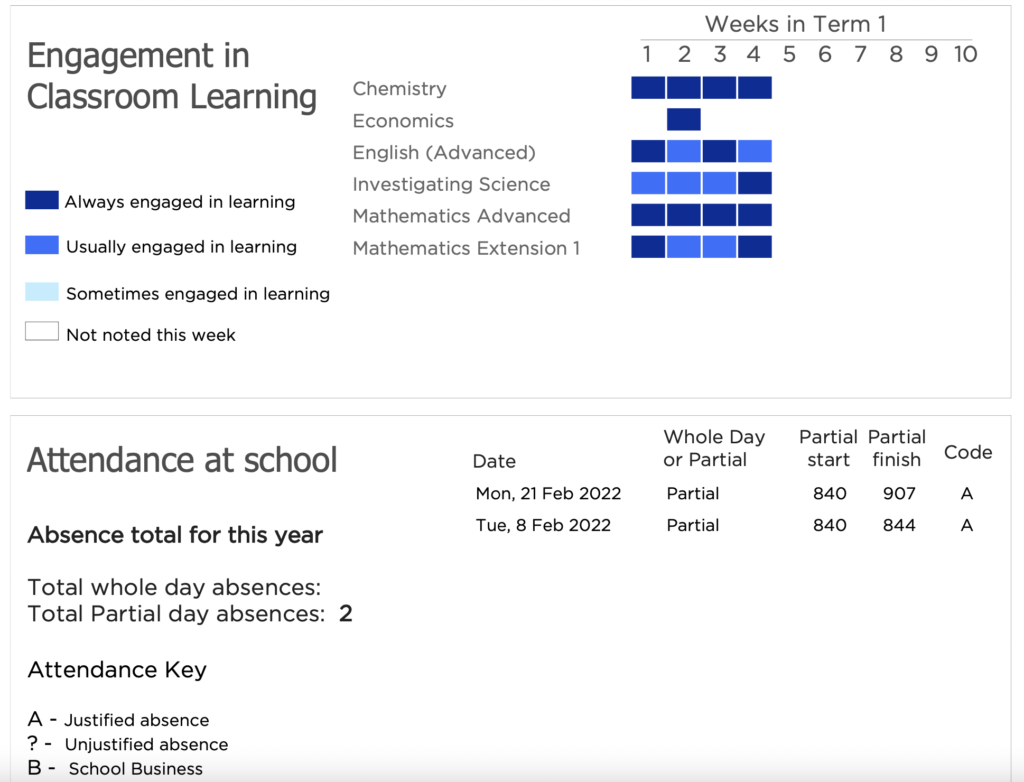
Task: Click start time 840 for 8 Feb
Action: click(x=830, y=525)
